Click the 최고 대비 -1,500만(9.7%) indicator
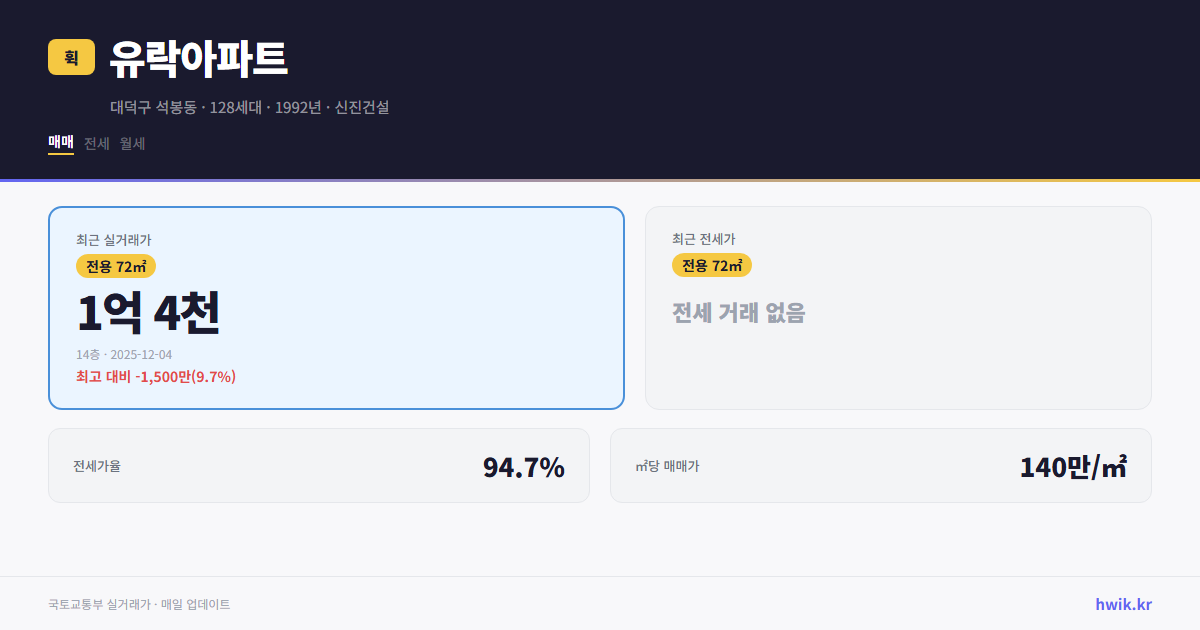This screenshot has height=630, width=1200. coord(154,377)
